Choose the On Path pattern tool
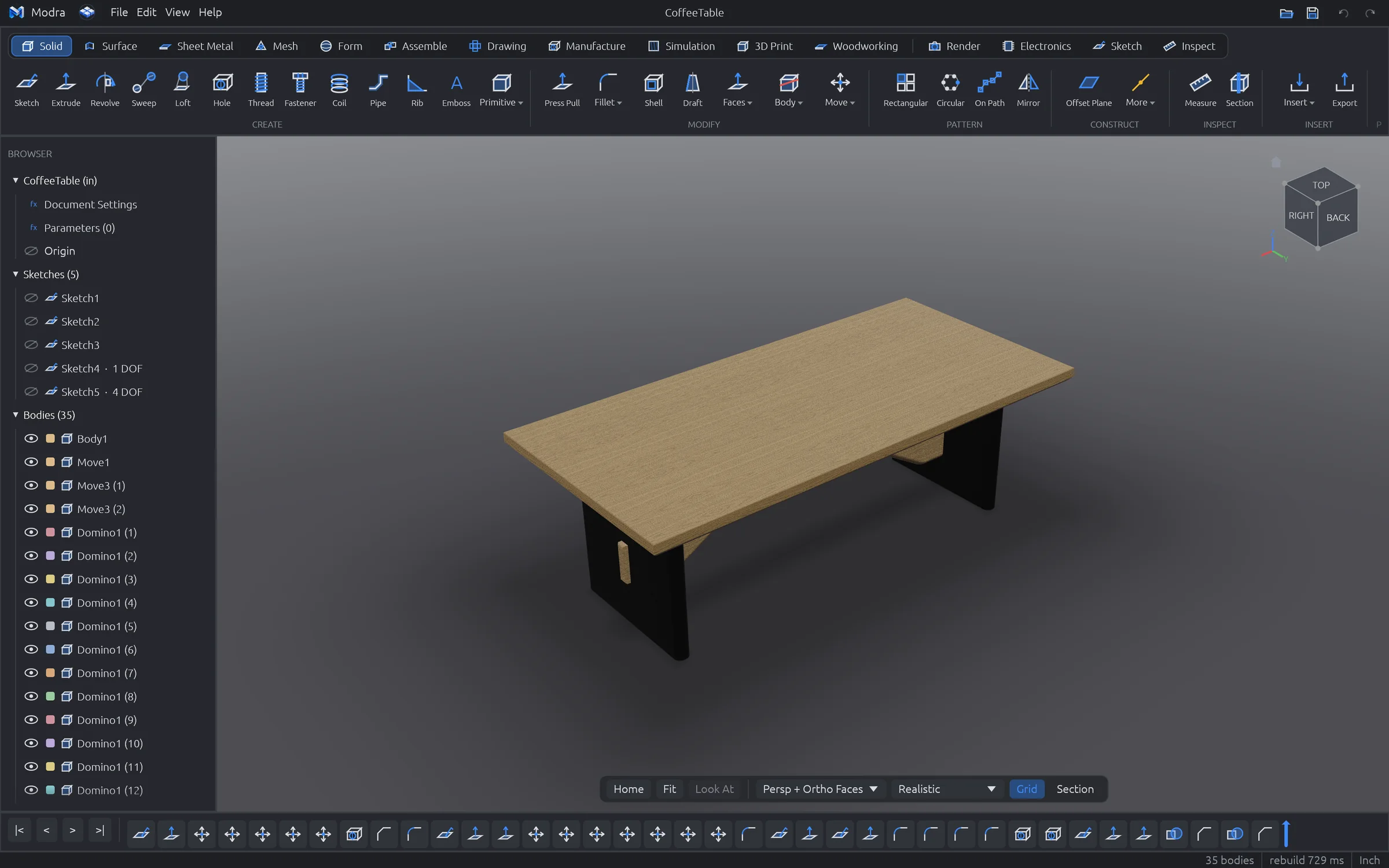 (x=989, y=90)
